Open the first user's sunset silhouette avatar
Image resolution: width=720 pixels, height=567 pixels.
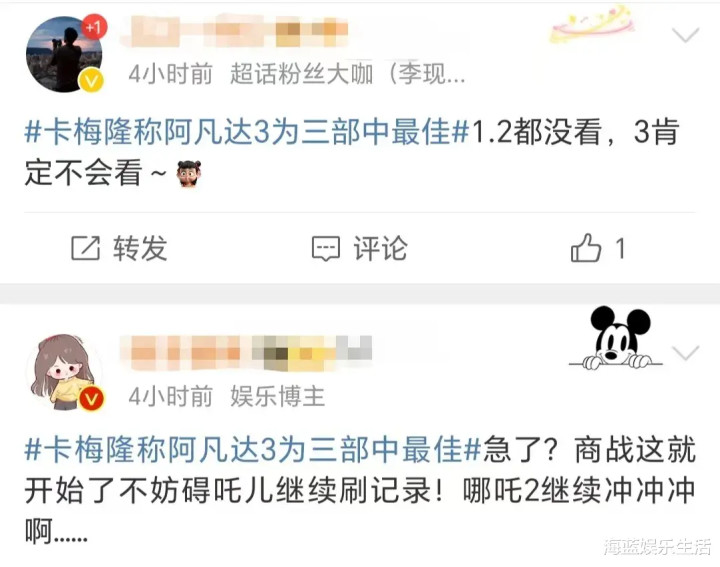[x=63, y=54]
